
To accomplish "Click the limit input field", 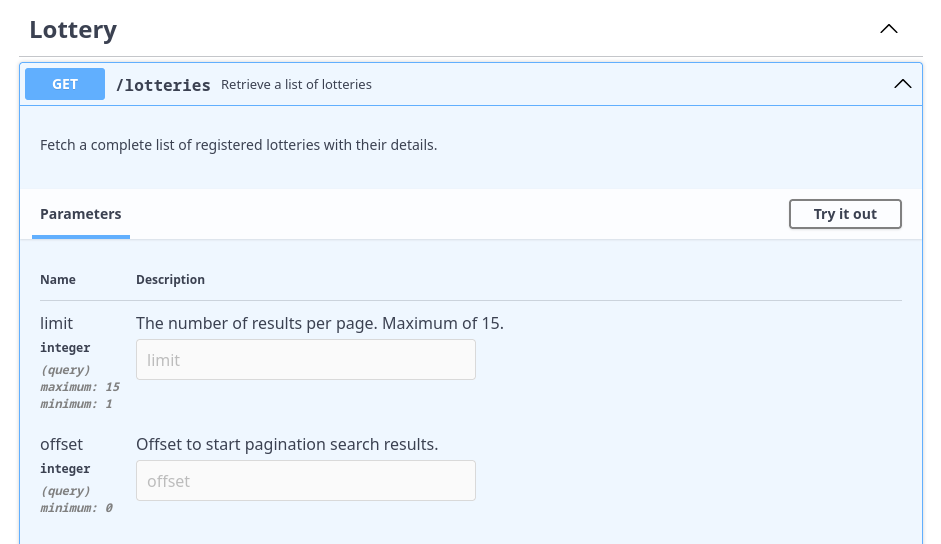I will tap(305, 360).
